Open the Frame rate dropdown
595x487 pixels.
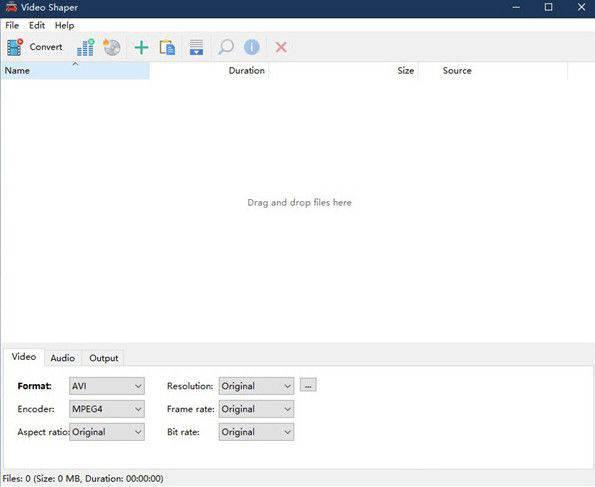click(256, 409)
